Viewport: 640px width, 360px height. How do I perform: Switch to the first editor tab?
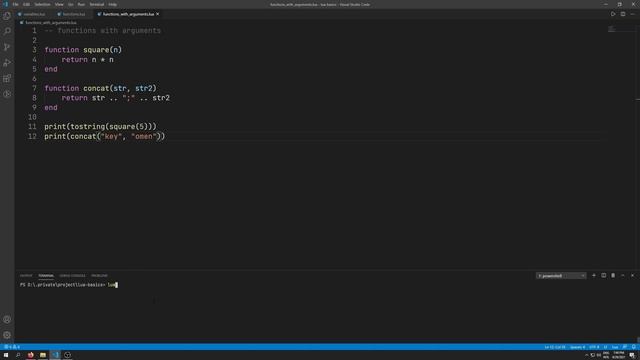tap(34, 14)
